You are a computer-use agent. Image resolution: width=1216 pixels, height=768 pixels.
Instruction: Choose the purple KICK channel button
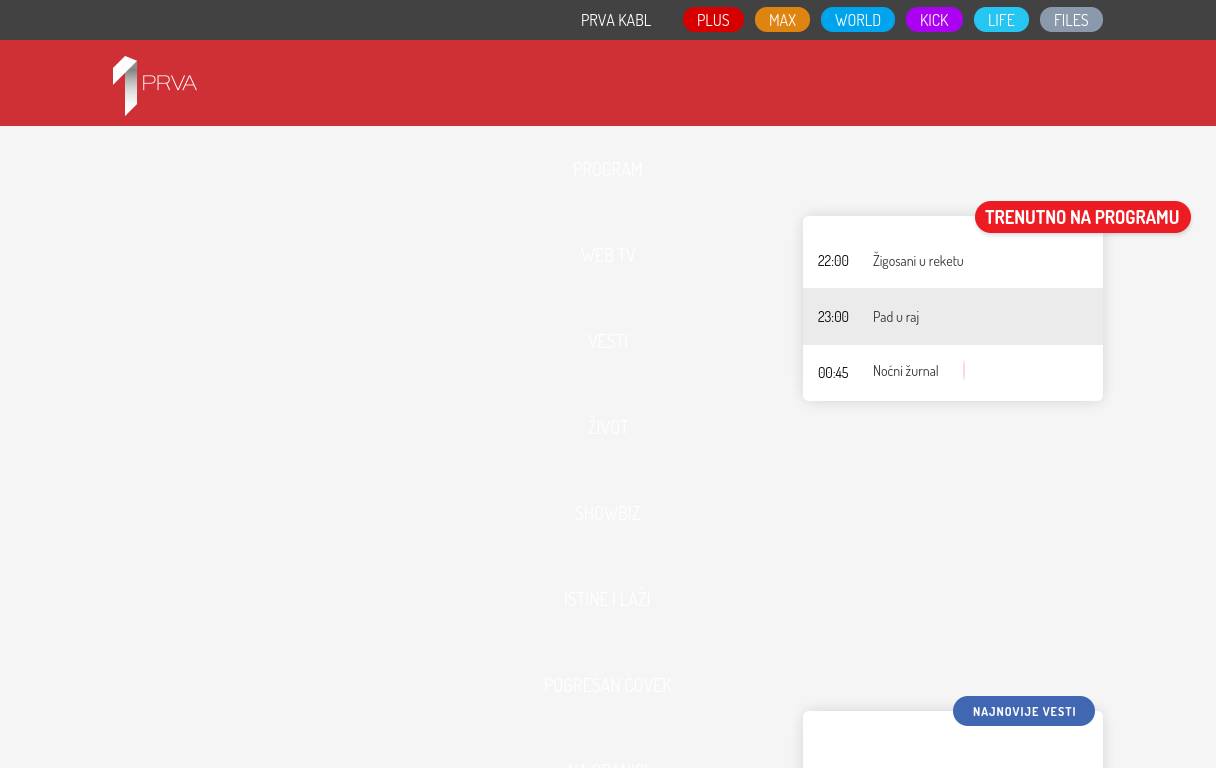tap(933, 20)
